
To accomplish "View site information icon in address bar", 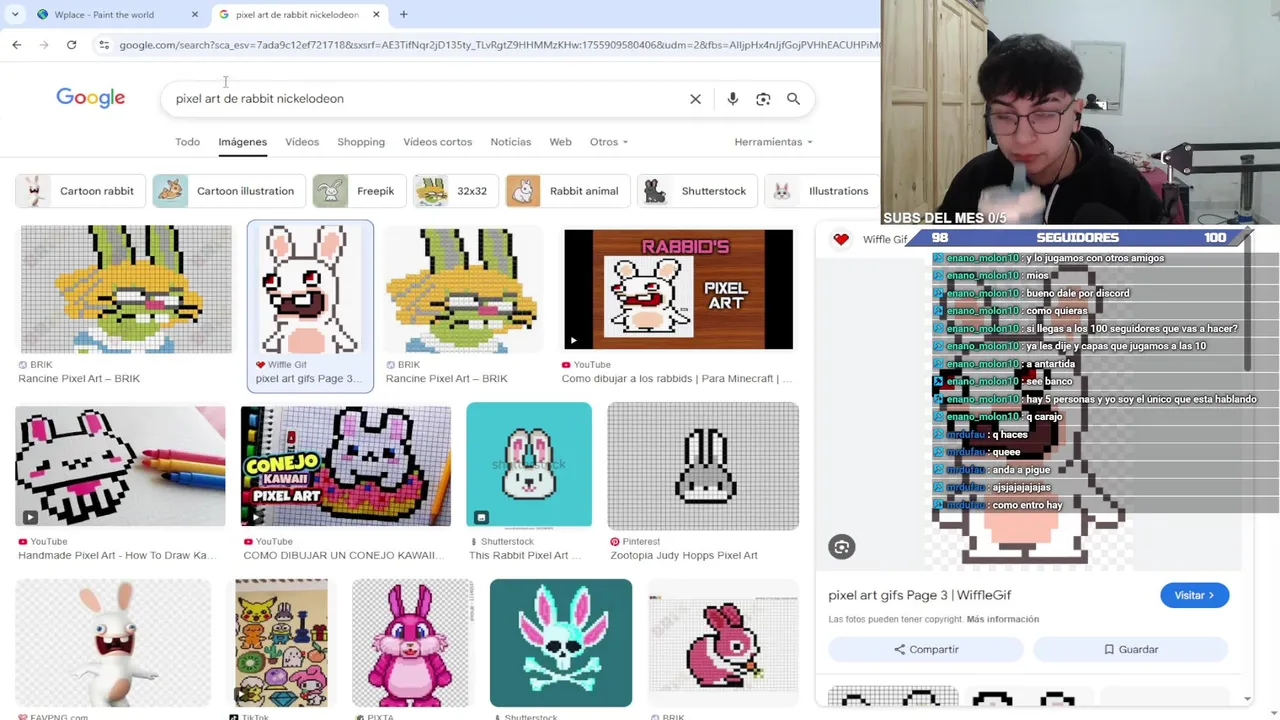I will (x=104, y=45).
